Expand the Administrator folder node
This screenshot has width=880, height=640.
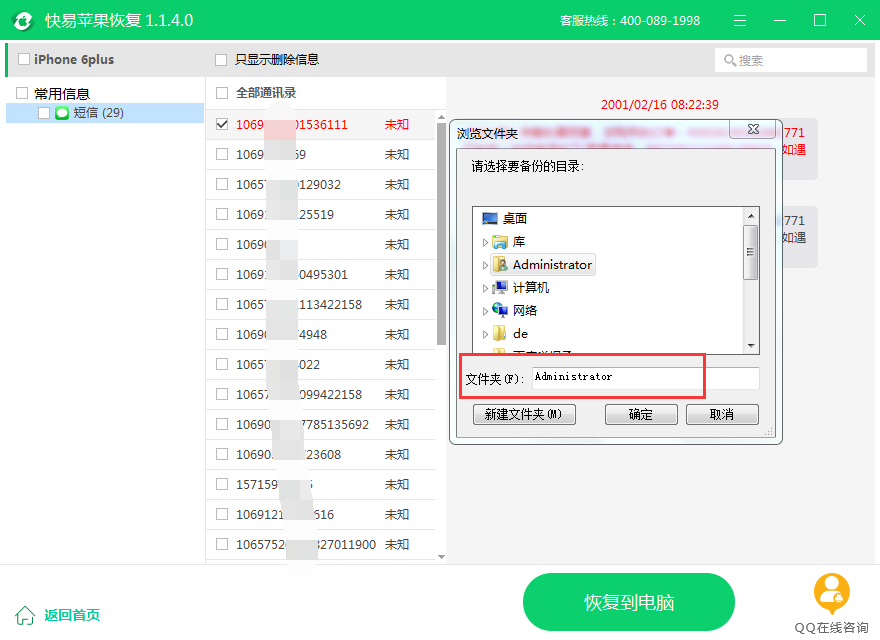point(486,265)
